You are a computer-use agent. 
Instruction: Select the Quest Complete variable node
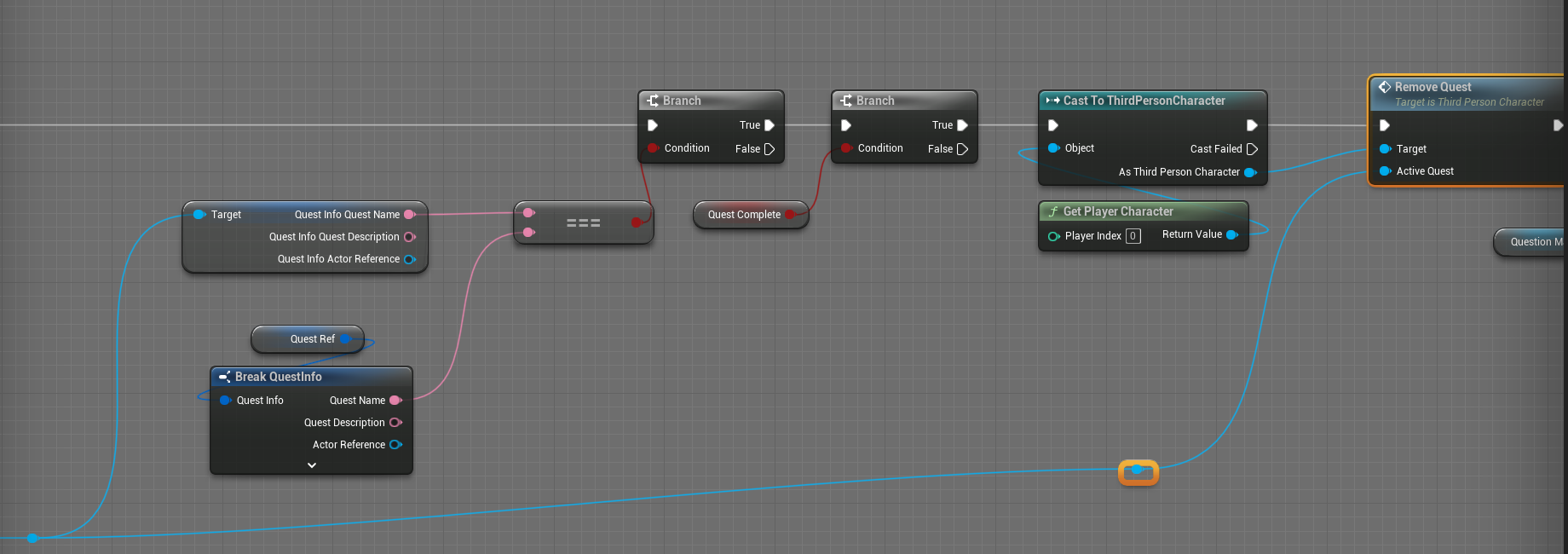pyautogui.click(x=750, y=215)
